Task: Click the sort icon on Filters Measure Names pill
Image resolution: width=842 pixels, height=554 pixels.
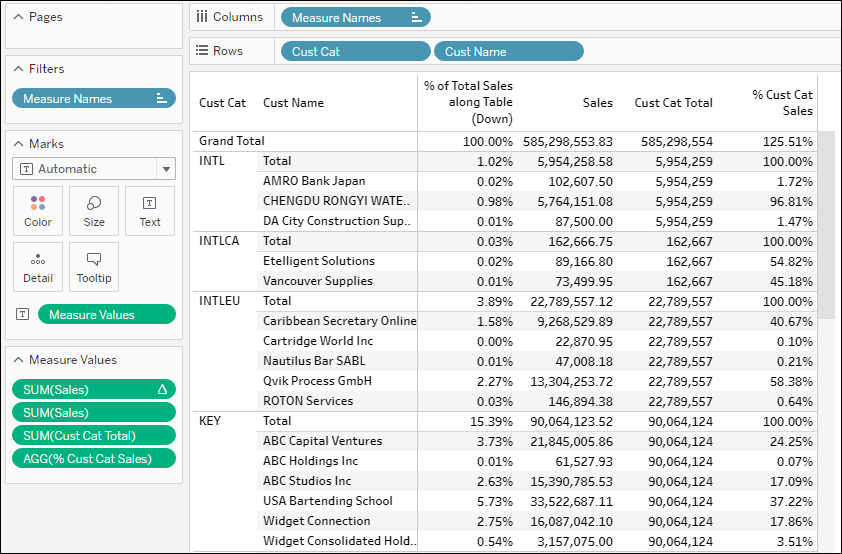Action: pyautogui.click(x=161, y=98)
